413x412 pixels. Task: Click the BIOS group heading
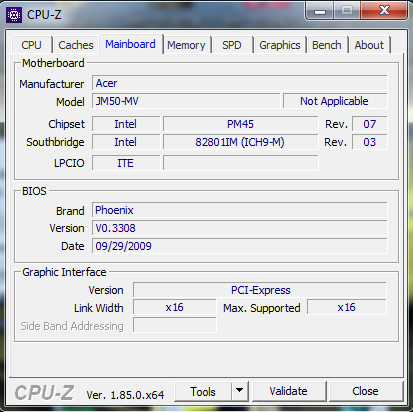[x=34, y=191]
